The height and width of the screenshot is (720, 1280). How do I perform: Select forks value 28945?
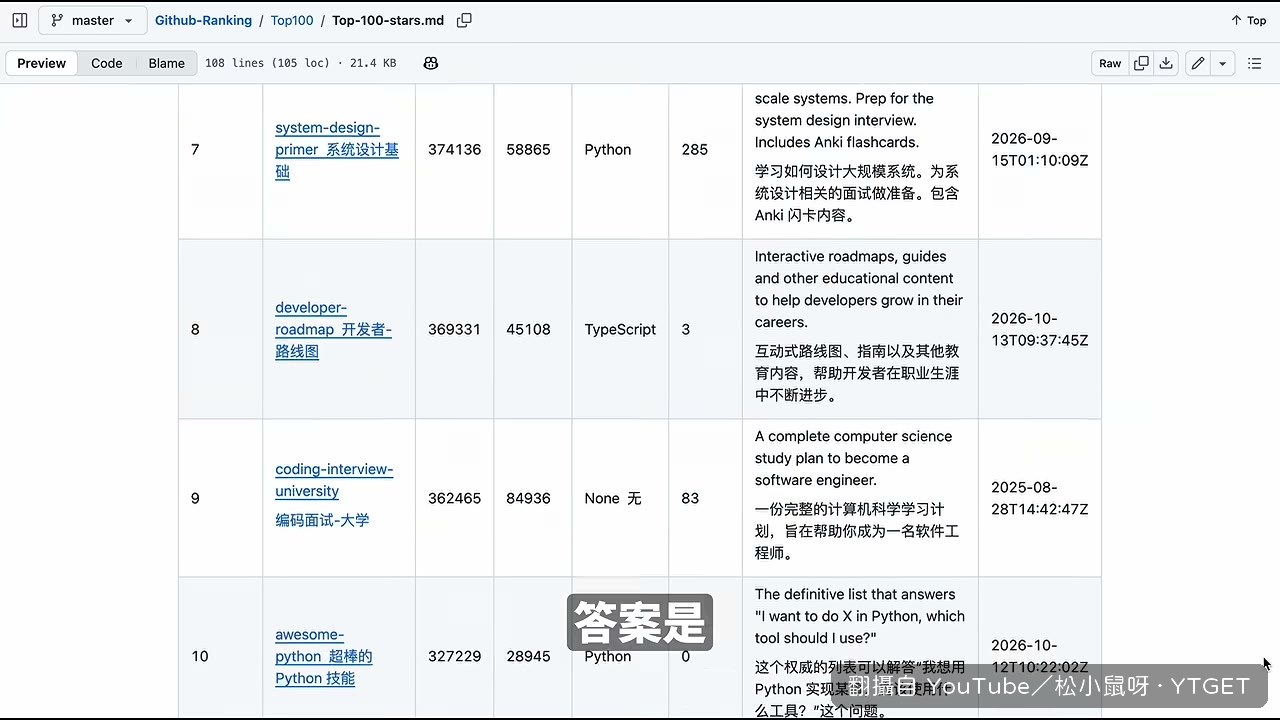click(x=528, y=656)
